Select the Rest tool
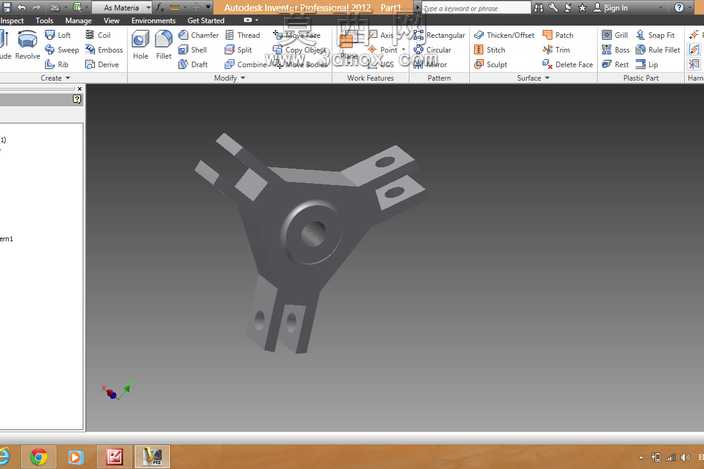This screenshot has width=704, height=469. point(615,65)
